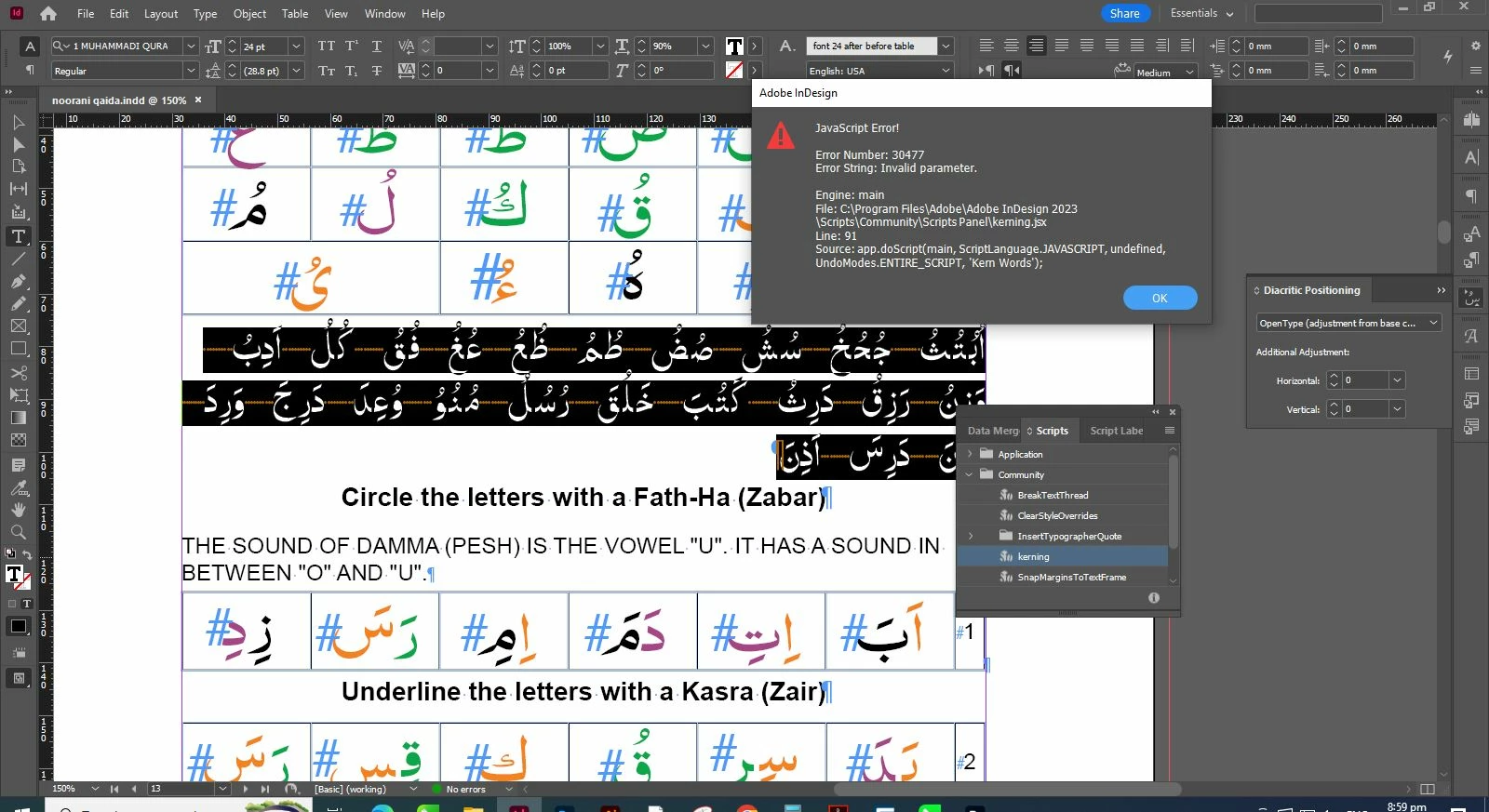
Task: Switch to Script Label tab
Action: click(x=1116, y=431)
